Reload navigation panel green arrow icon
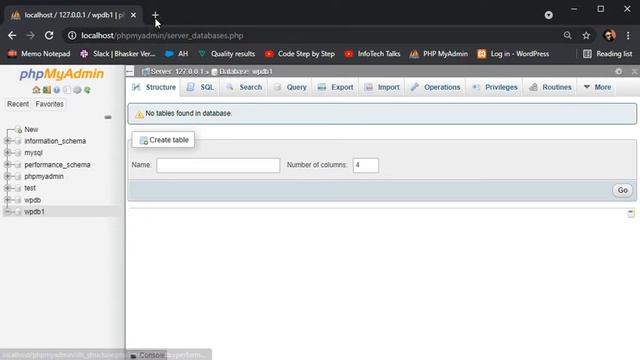This screenshot has width=640, height=360. point(87,90)
